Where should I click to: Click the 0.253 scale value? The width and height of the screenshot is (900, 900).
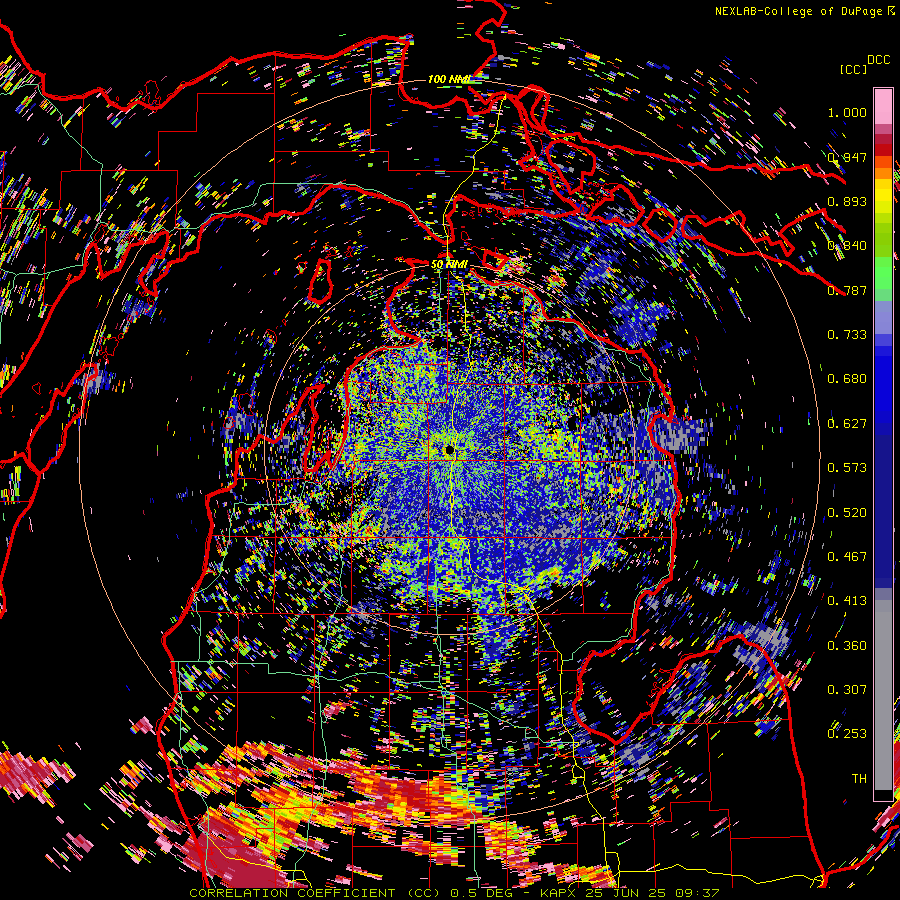click(847, 734)
